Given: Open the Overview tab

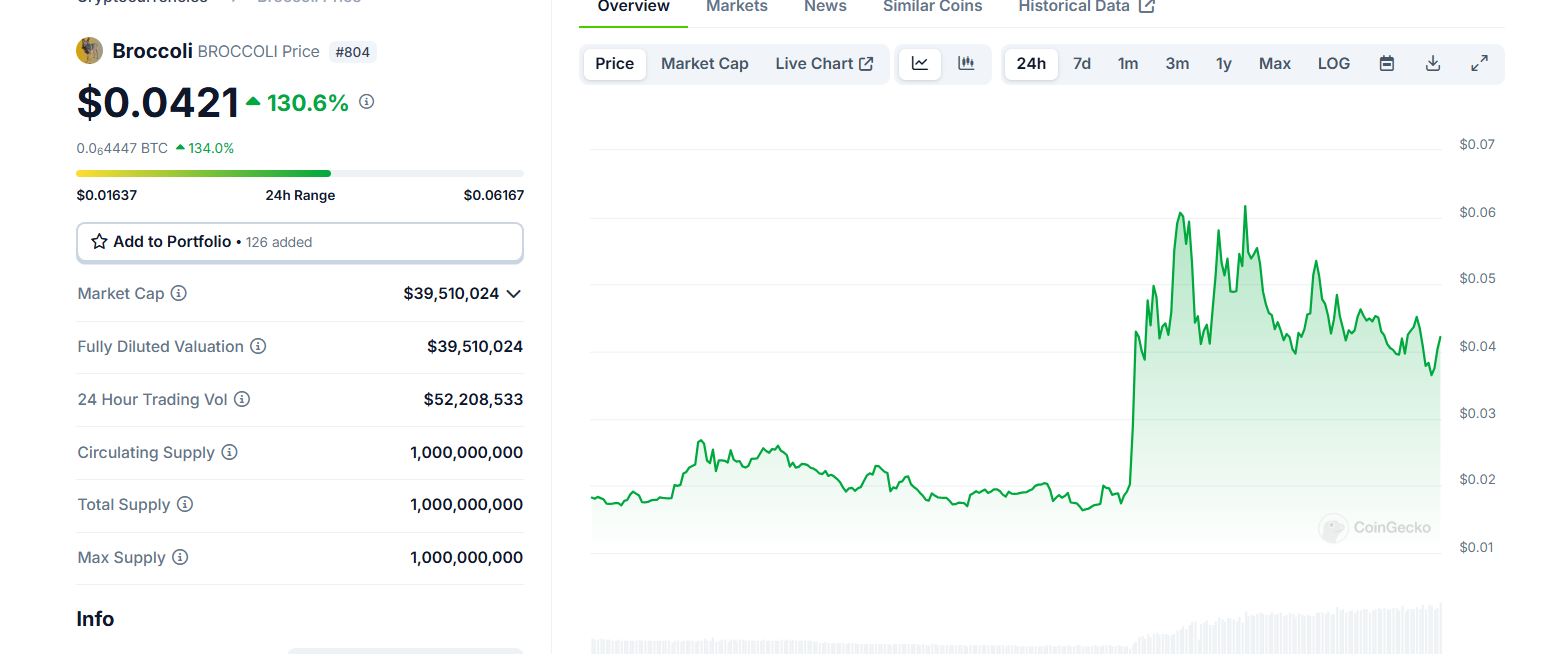Looking at the screenshot, I should coord(634,7).
